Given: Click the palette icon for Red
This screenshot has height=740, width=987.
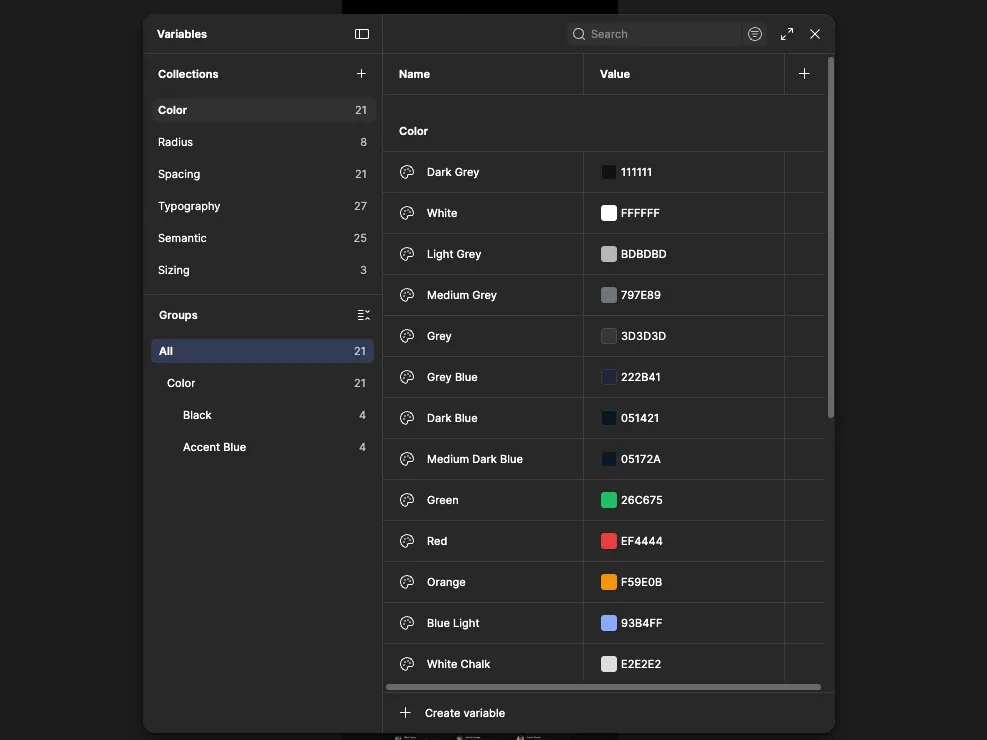Looking at the screenshot, I should [x=407, y=541].
